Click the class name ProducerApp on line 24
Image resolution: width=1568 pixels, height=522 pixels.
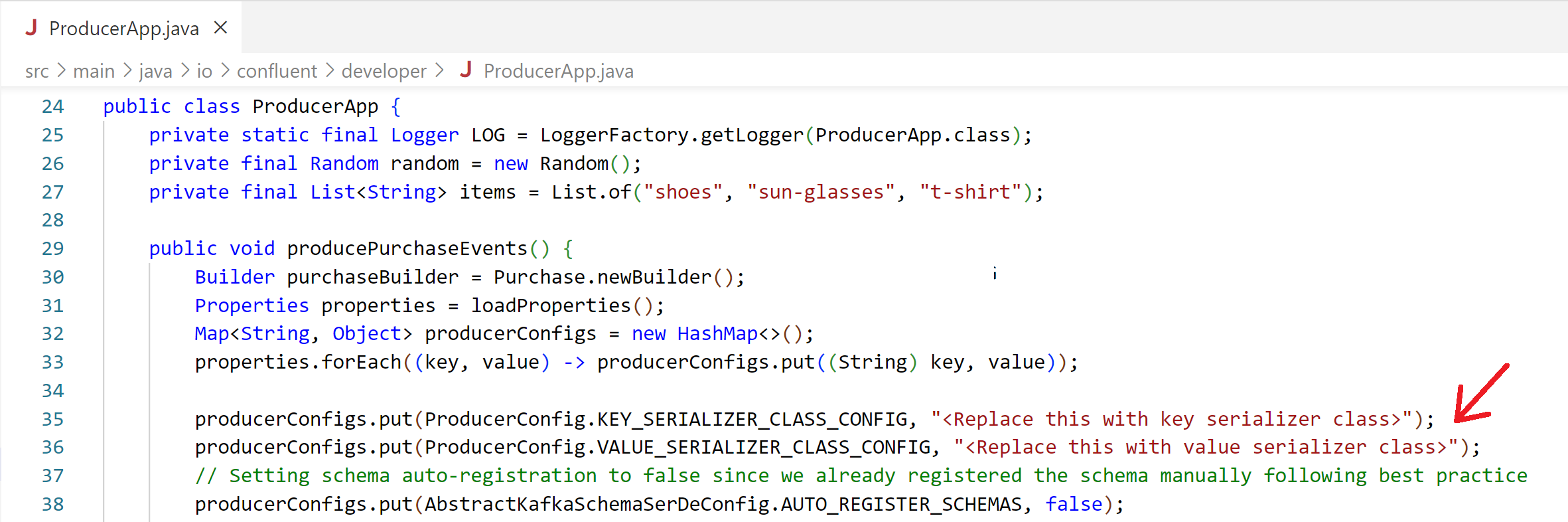click(x=315, y=107)
